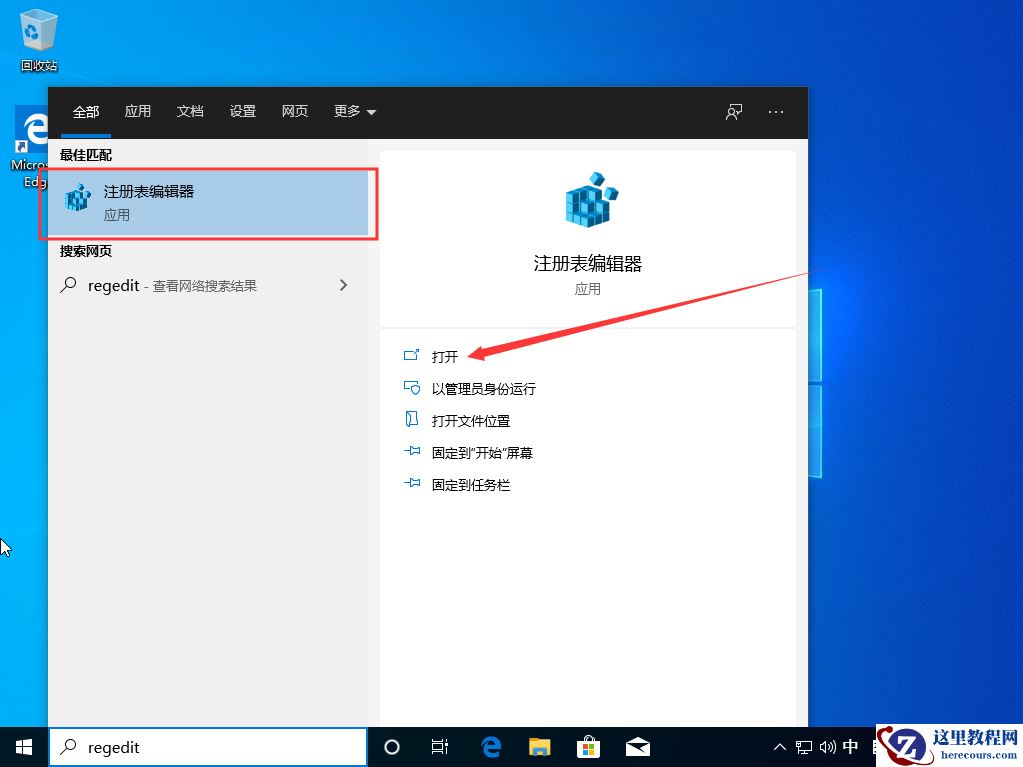The width and height of the screenshot is (1023, 767).
Task: Switch to the 设置 search tab
Action: click(x=242, y=112)
